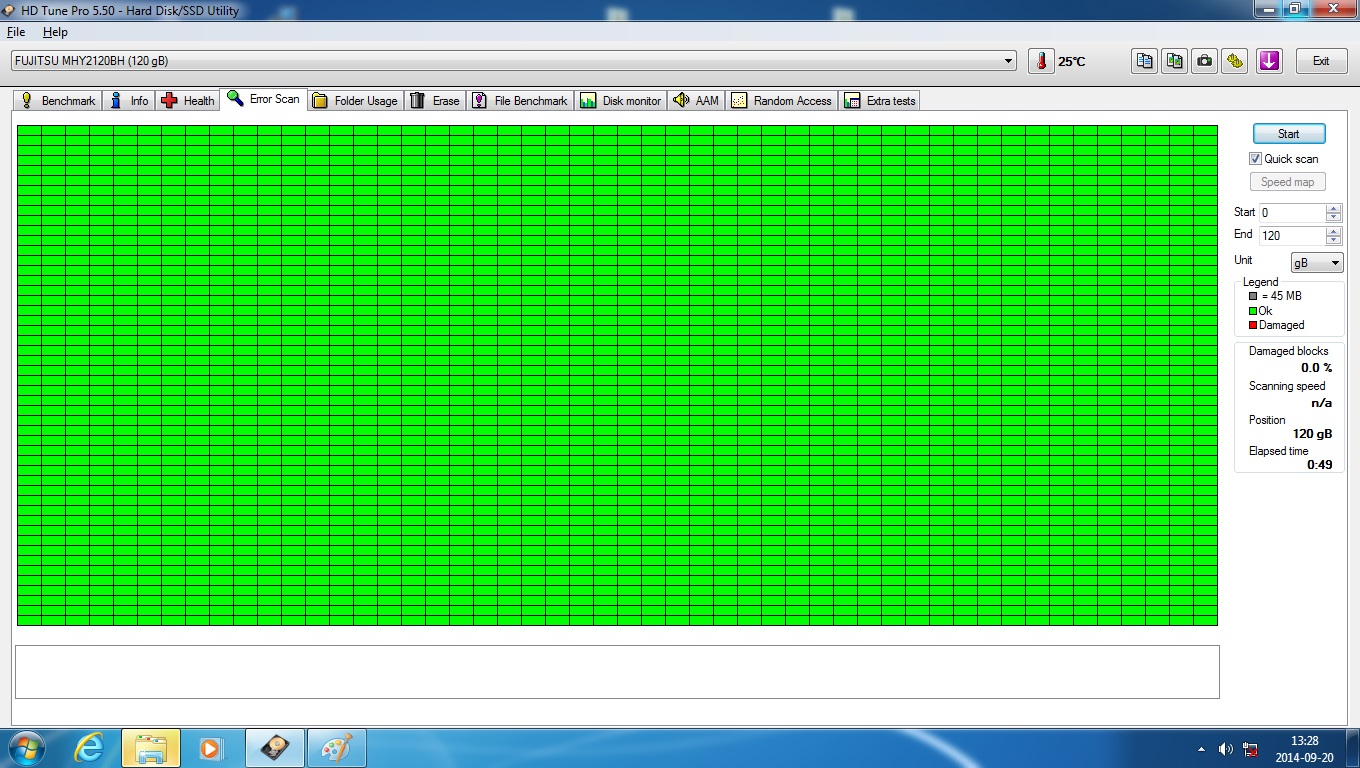Open the Help menu
Viewport: 1360px width, 768px height.
coord(55,32)
